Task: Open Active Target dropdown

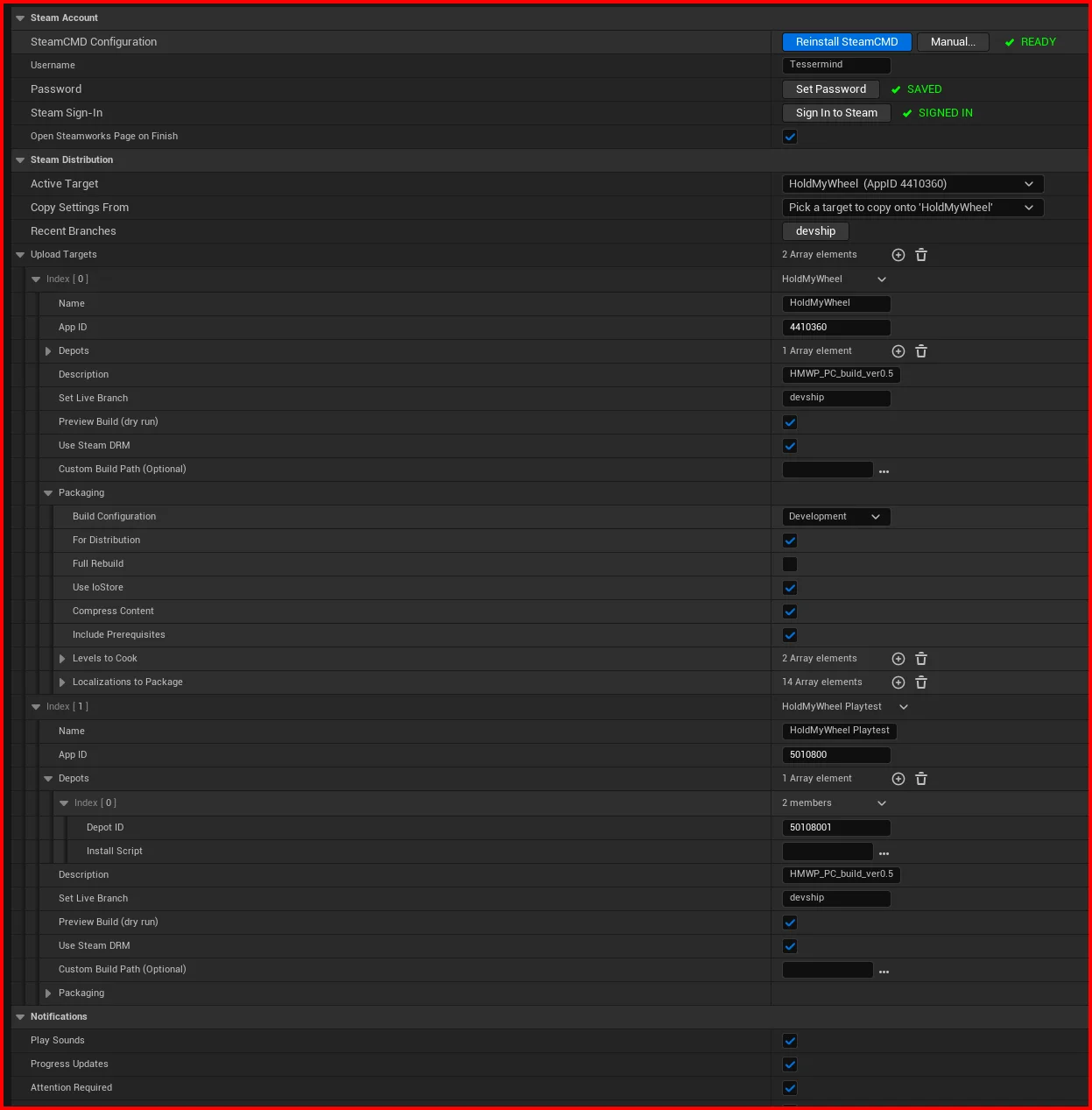Action: [912, 184]
